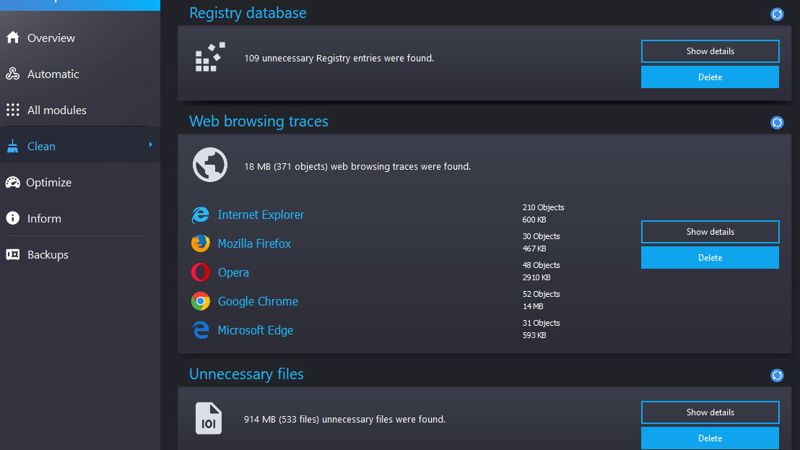Click the Unnecessary files heading
This screenshot has width=800, height=450.
click(x=246, y=374)
